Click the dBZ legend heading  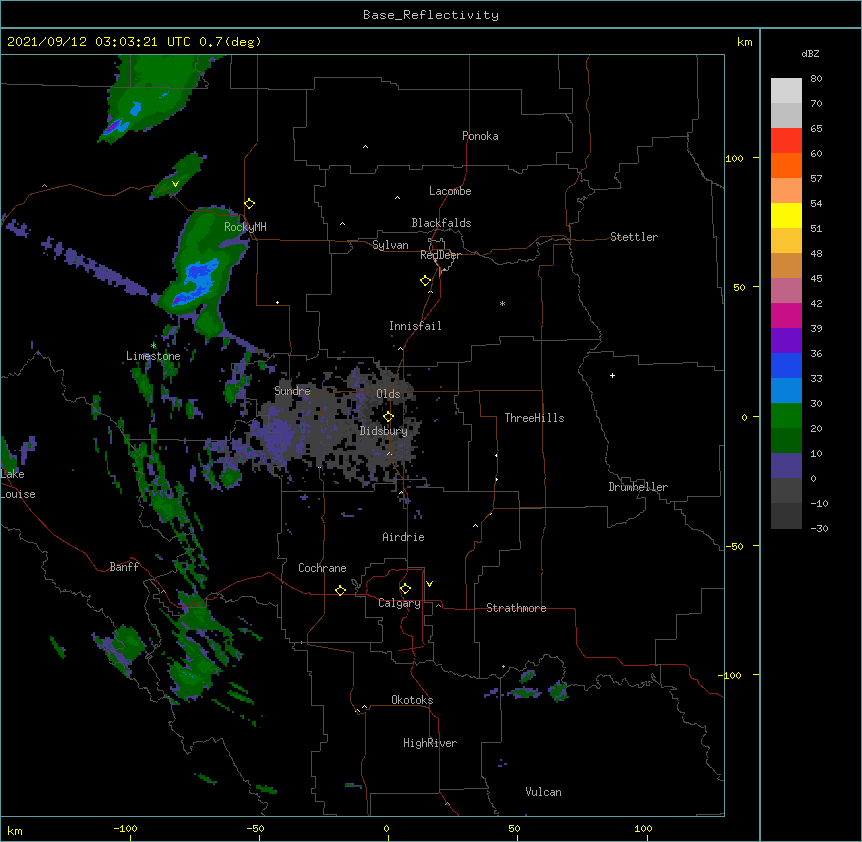(x=810, y=53)
